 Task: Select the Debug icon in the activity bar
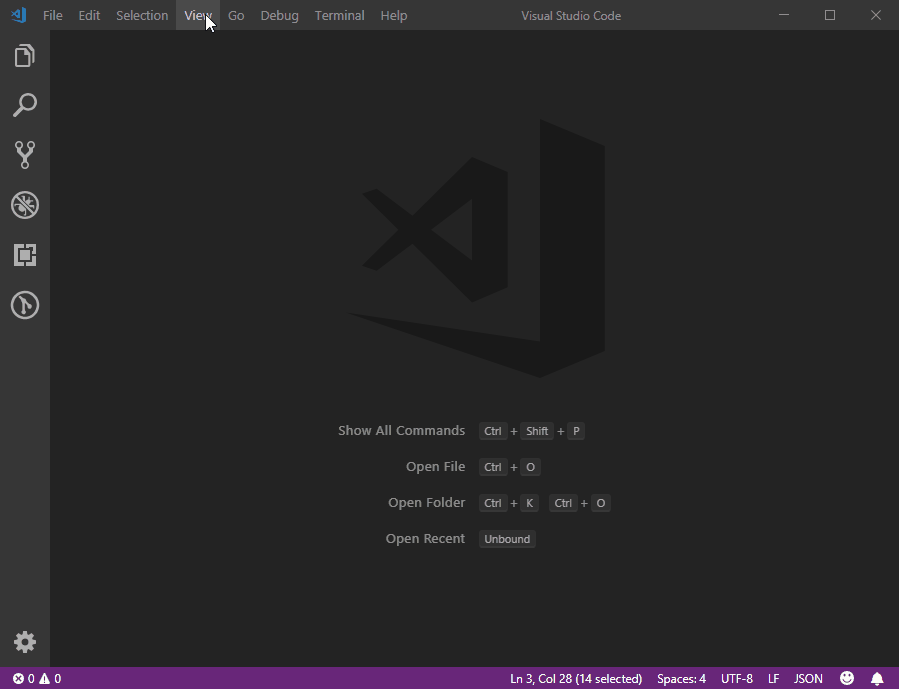[x=24, y=205]
